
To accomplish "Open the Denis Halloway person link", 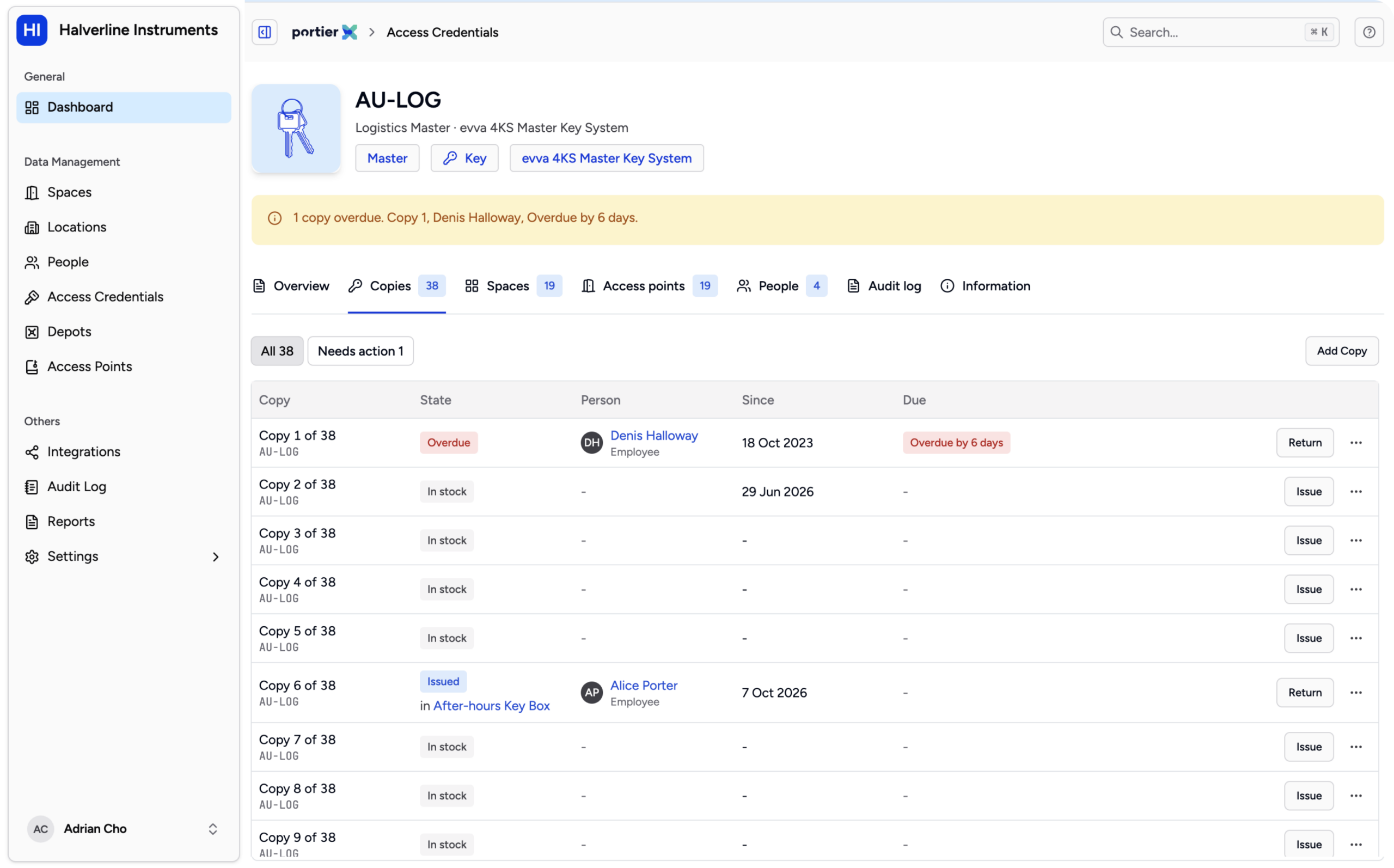I will click(x=653, y=436).
